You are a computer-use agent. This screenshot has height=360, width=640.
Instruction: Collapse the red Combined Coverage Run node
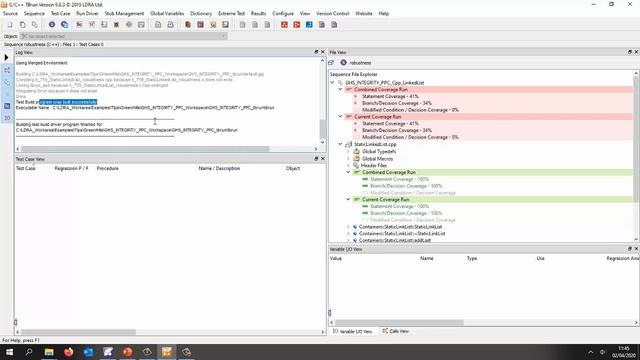[x=340, y=89]
